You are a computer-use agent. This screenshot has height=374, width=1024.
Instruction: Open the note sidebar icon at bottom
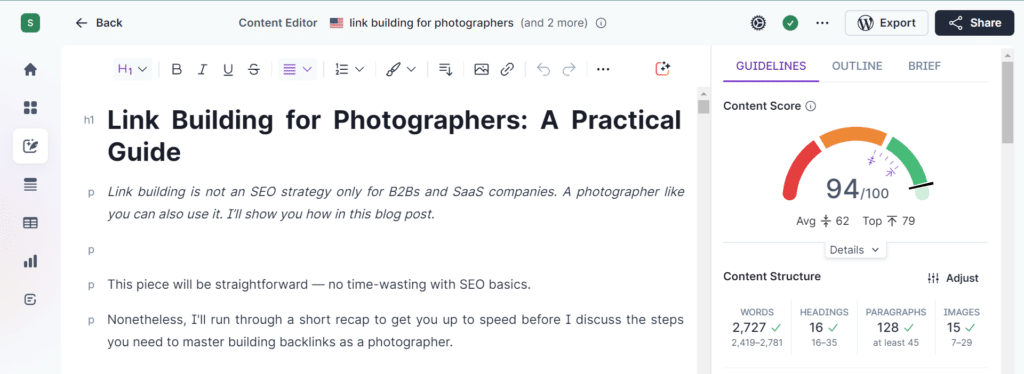point(30,300)
